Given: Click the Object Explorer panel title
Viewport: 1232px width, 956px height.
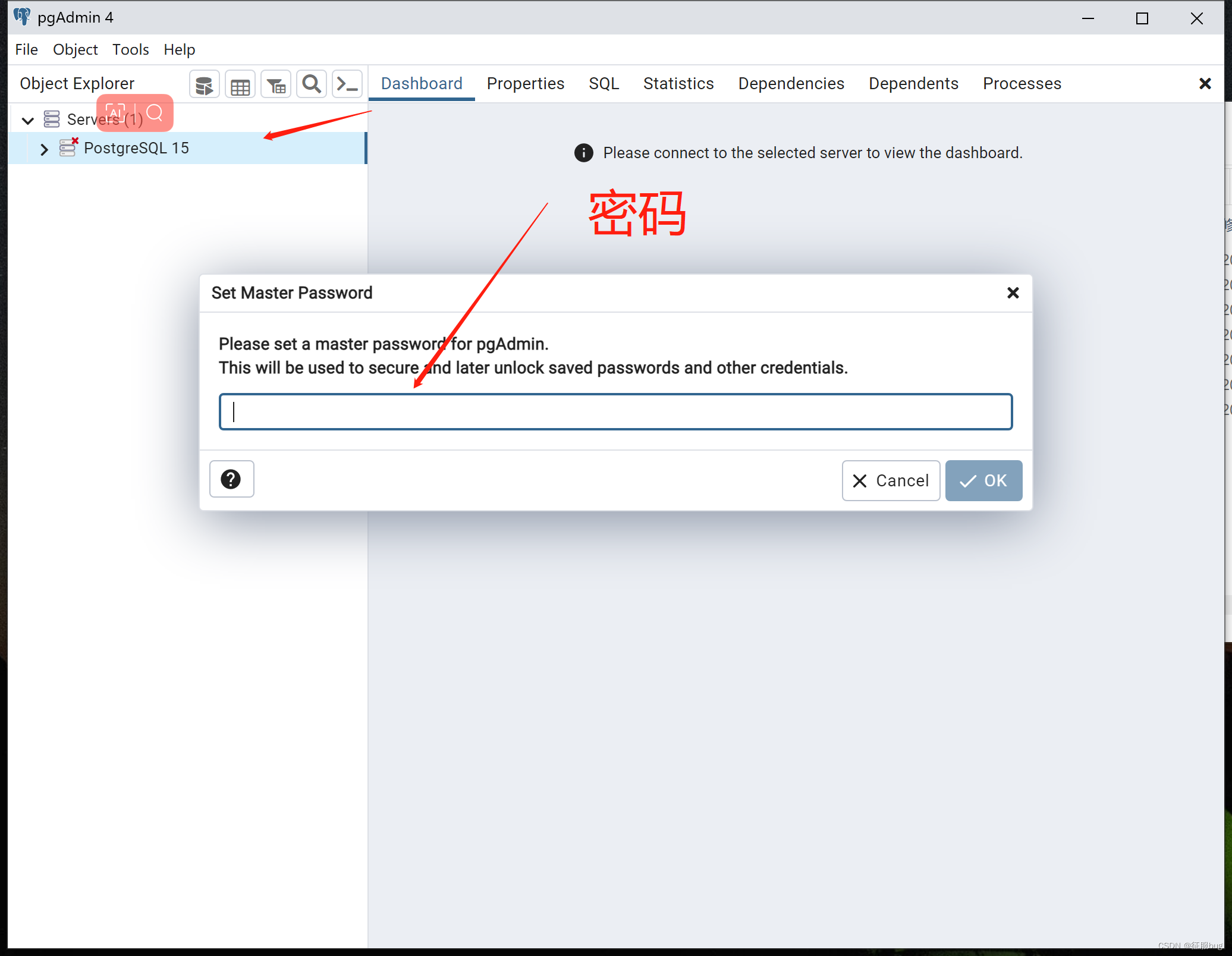Looking at the screenshot, I should [77, 84].
